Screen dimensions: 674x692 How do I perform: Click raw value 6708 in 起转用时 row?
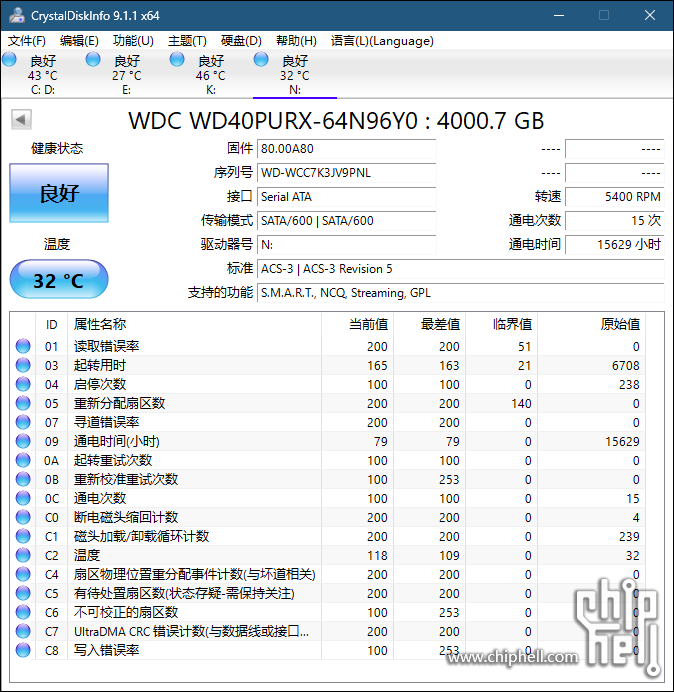click(x=625, y=365)
